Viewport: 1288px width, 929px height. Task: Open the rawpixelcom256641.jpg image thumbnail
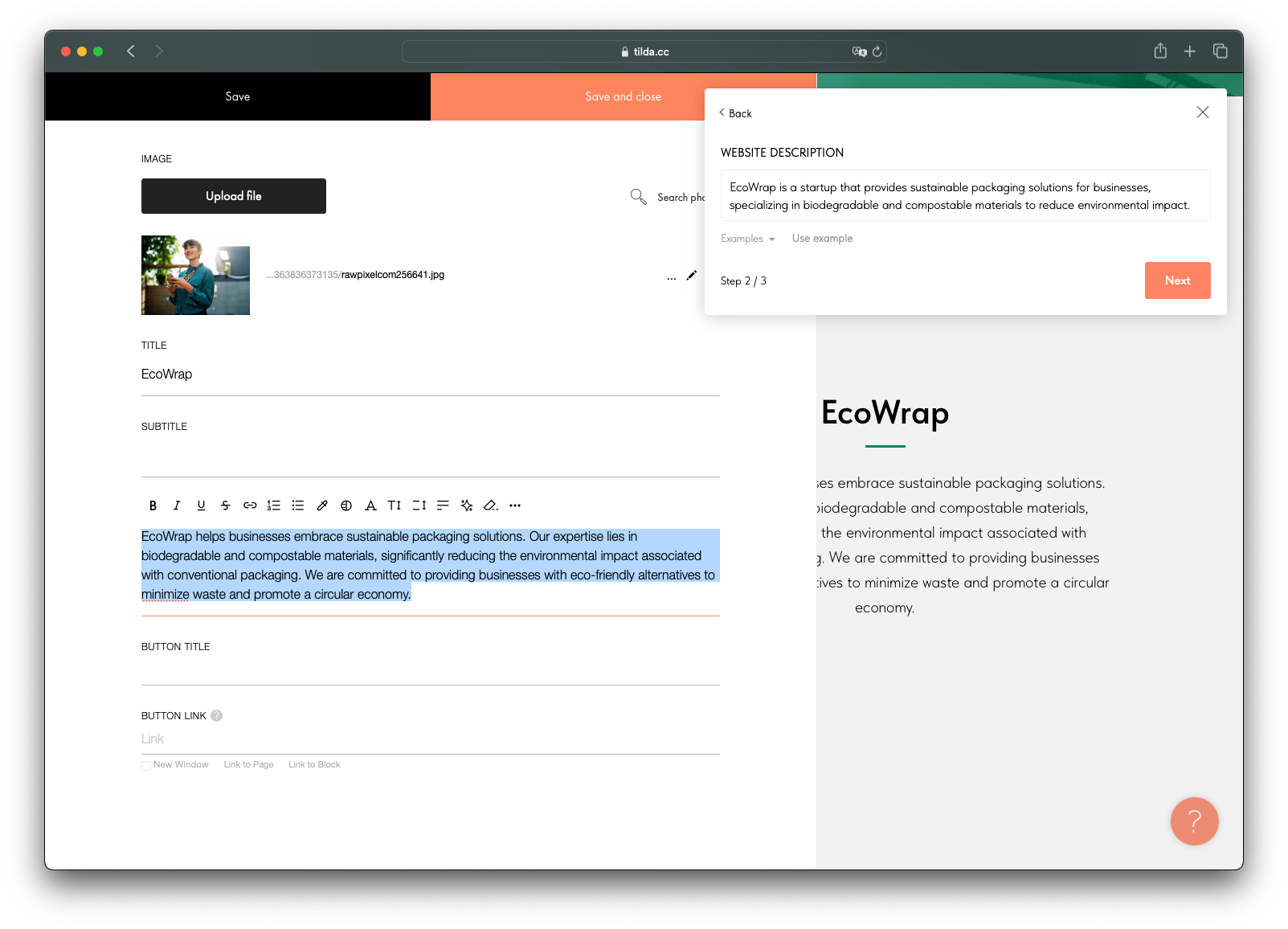point(195,275)
